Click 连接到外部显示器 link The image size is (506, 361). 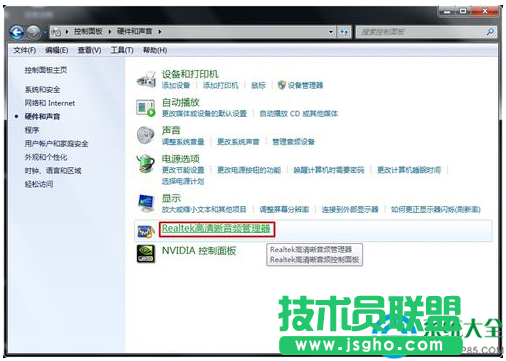[x=350, y=209]
